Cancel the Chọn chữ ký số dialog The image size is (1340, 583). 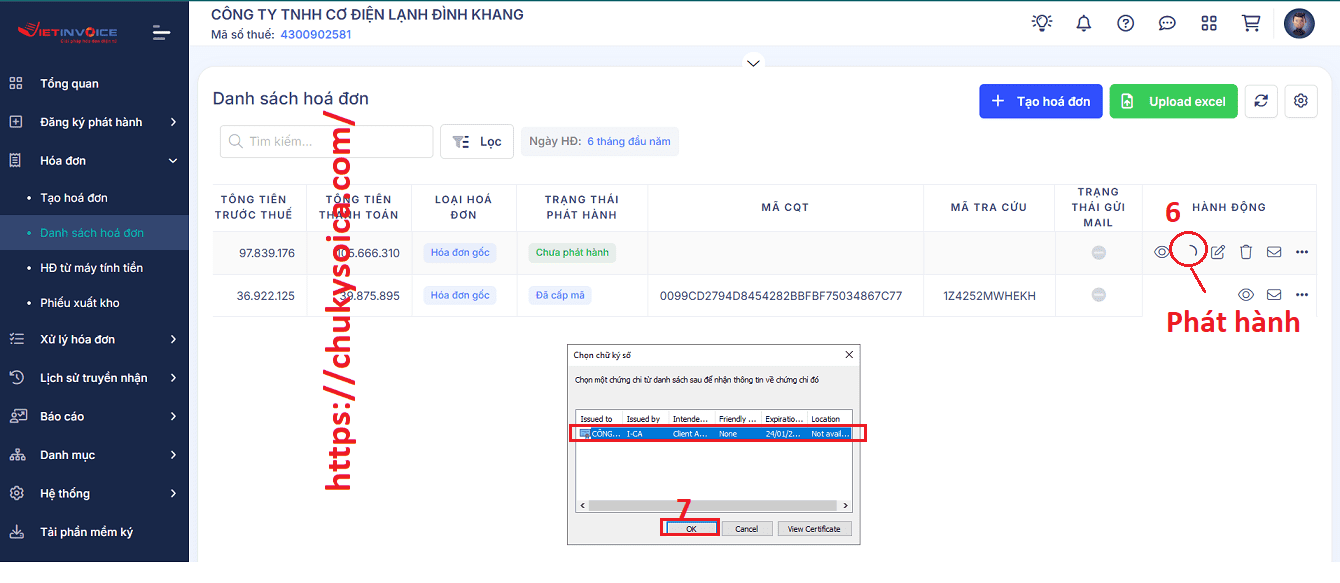point(747,528)
